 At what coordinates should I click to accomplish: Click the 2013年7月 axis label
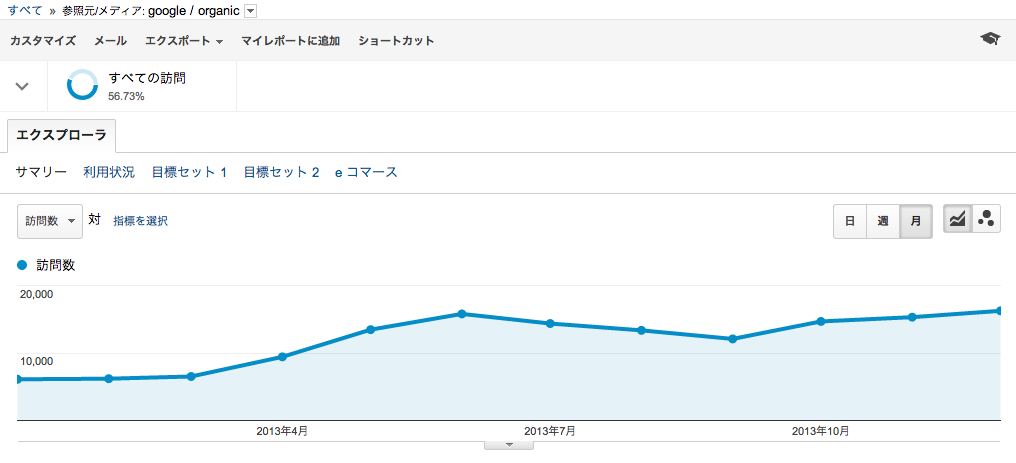[x=549, y=431]
